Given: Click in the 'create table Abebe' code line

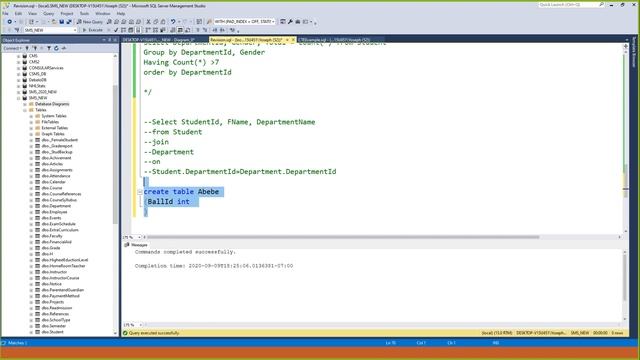Looking at the screenshot, I should pos(181,192).
